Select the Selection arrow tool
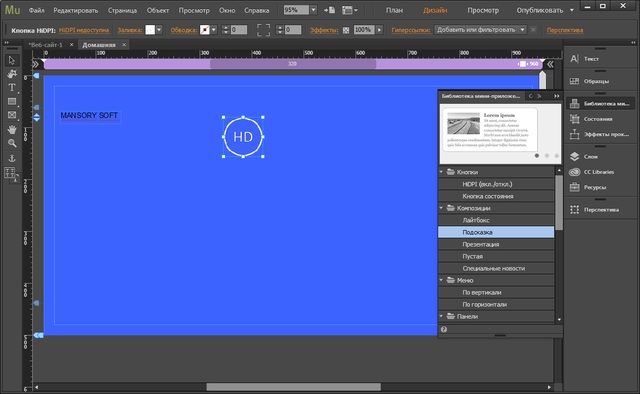This screenshot has width=640, height=394. click(11, 60)
